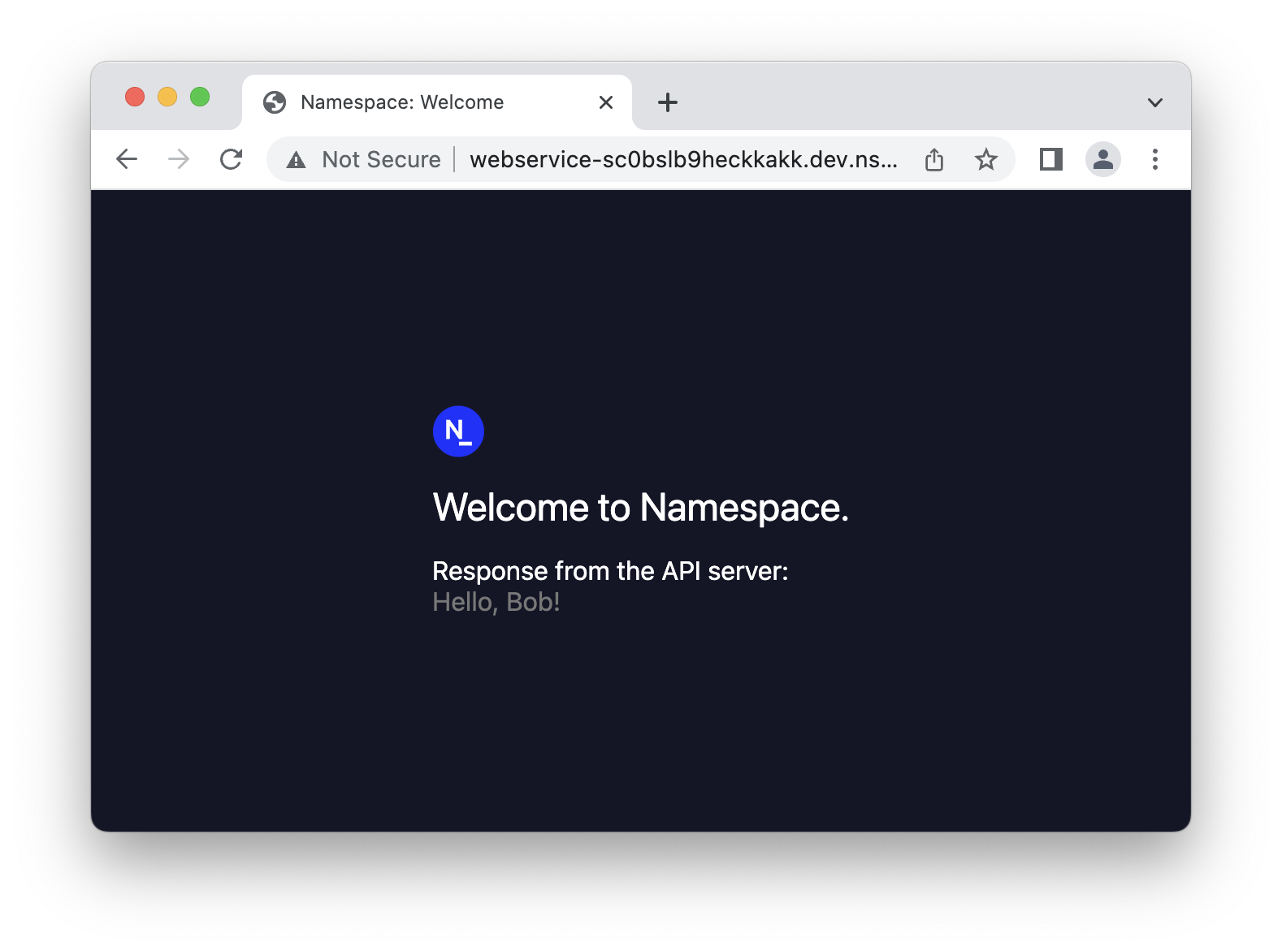Image resolution: width=1282 pixels, height=952 pixels.
Task: Open the Not Secure site info
Action: 364,159
